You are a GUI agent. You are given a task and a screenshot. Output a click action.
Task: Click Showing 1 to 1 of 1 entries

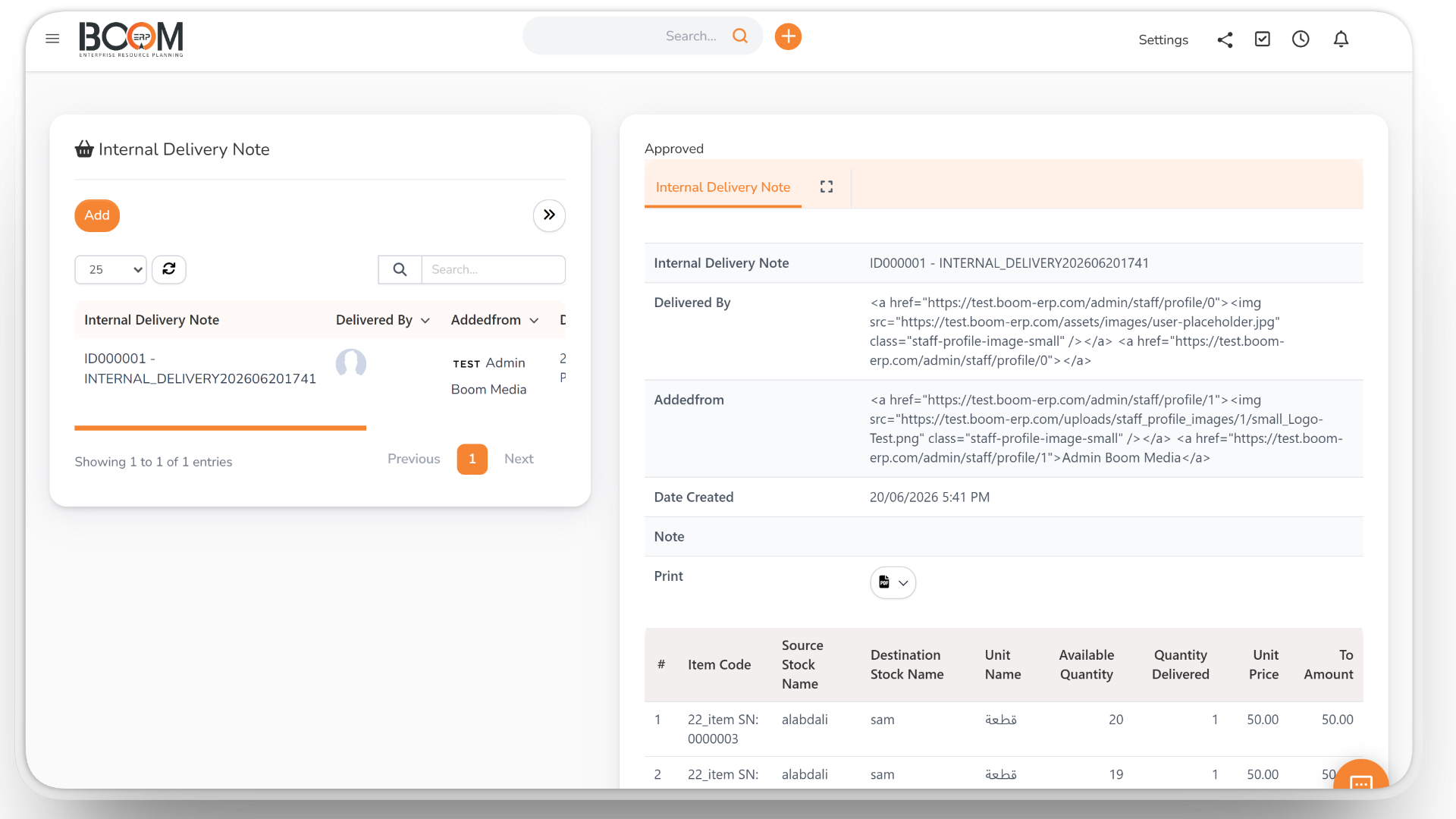coord(153,462)
